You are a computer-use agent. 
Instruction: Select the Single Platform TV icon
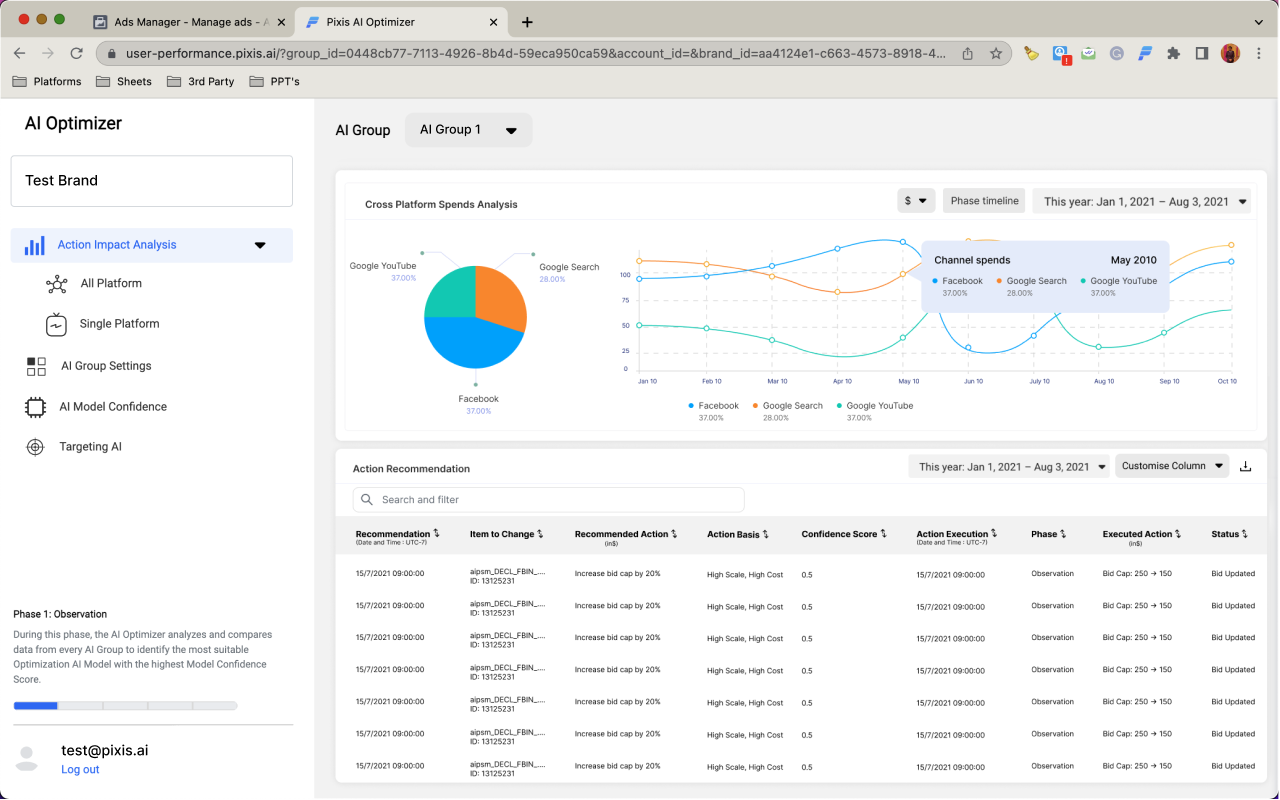point(57,324)
